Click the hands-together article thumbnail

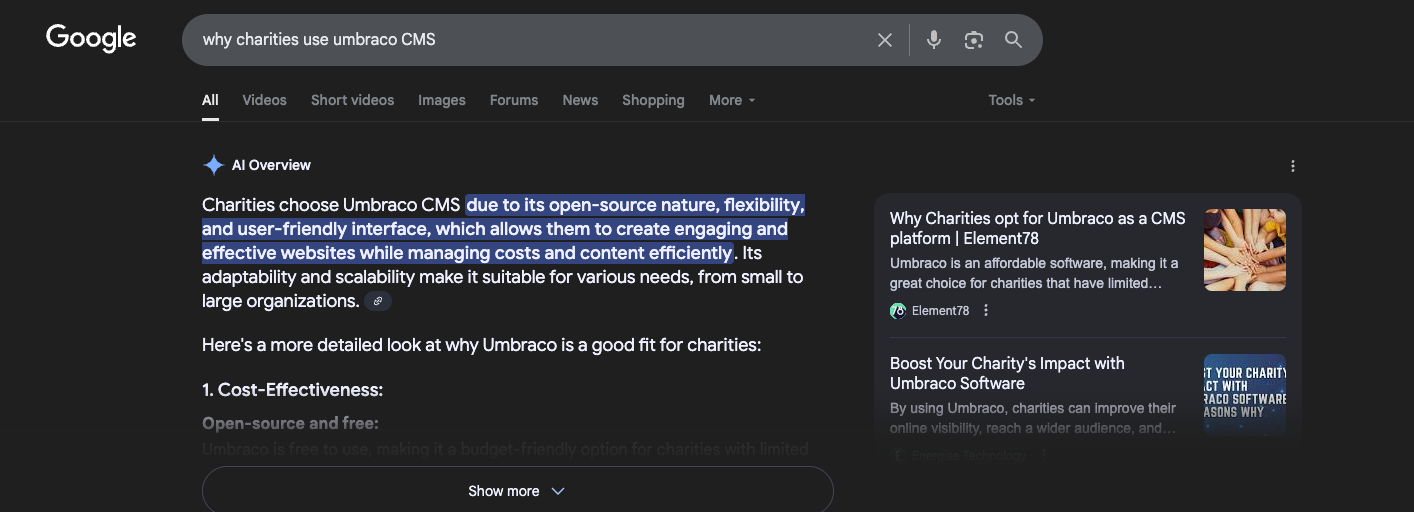1244,250
